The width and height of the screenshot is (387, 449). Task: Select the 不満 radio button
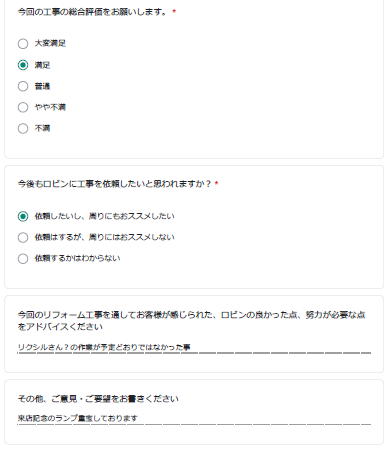pyautogui.click(x=23, y=128)
